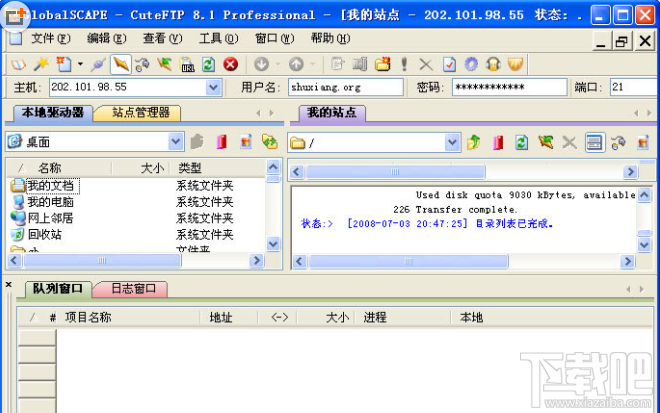Click the Download arrow icon
This screenshot has height=413, width=660.
coord(261,64)
